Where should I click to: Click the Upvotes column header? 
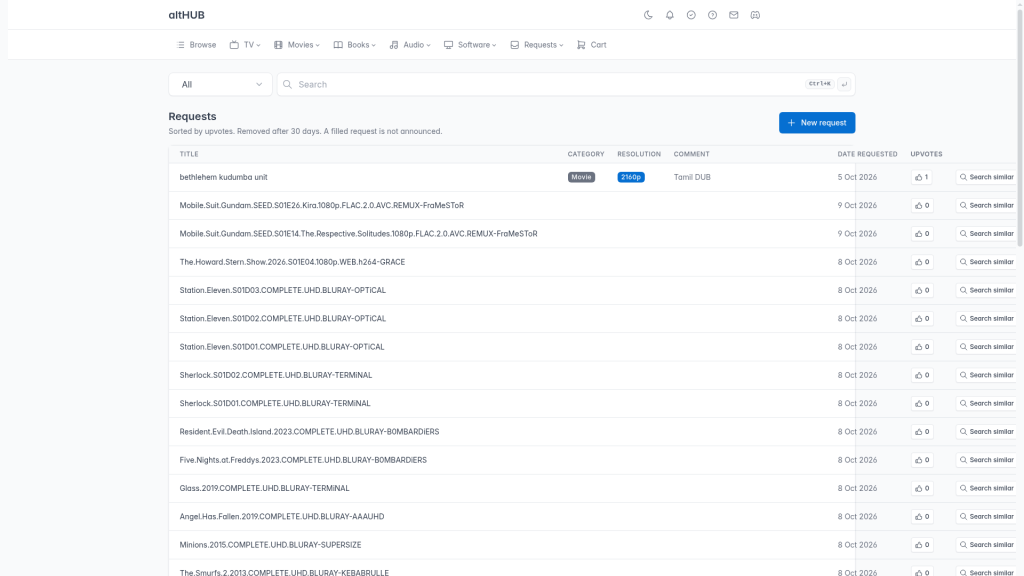pos(926,154)
